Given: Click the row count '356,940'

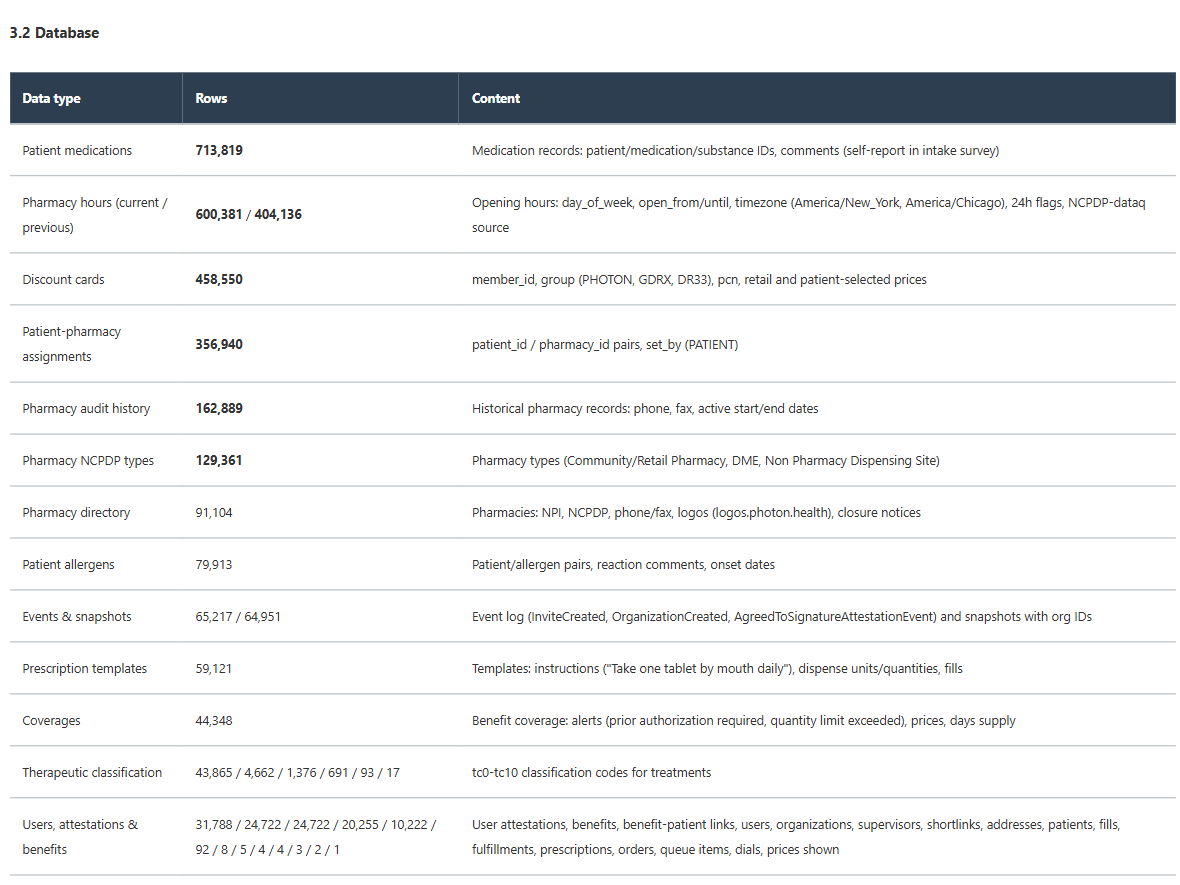Looking at the screenshot, I should [219, 345].
